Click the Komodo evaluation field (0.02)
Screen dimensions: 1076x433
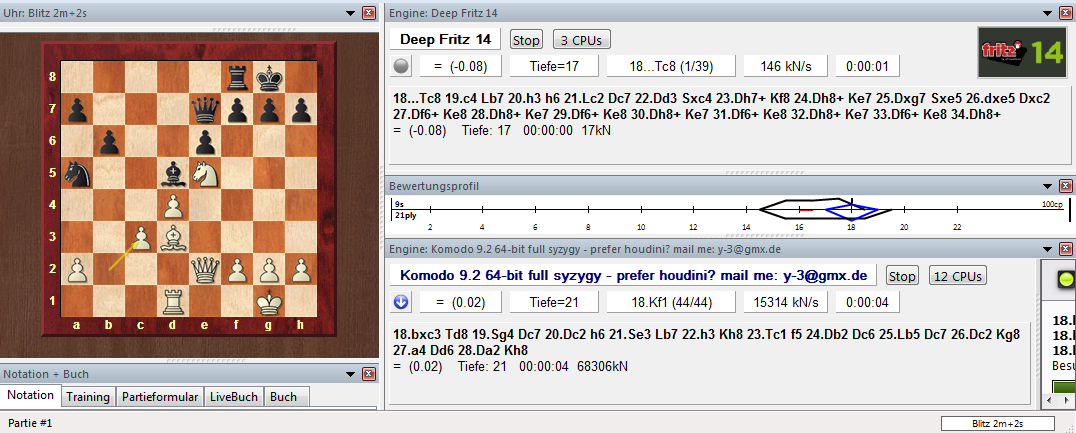coord(461,301)
